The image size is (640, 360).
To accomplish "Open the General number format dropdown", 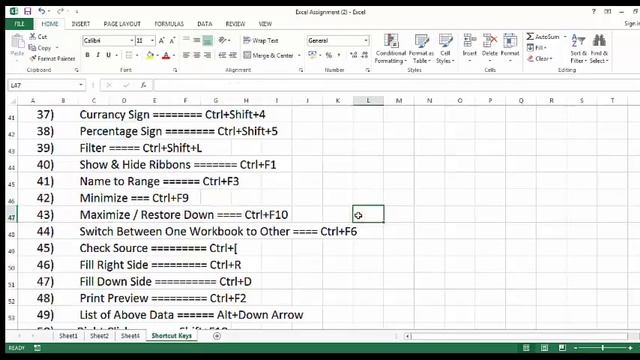I will [x=366, y=40].
